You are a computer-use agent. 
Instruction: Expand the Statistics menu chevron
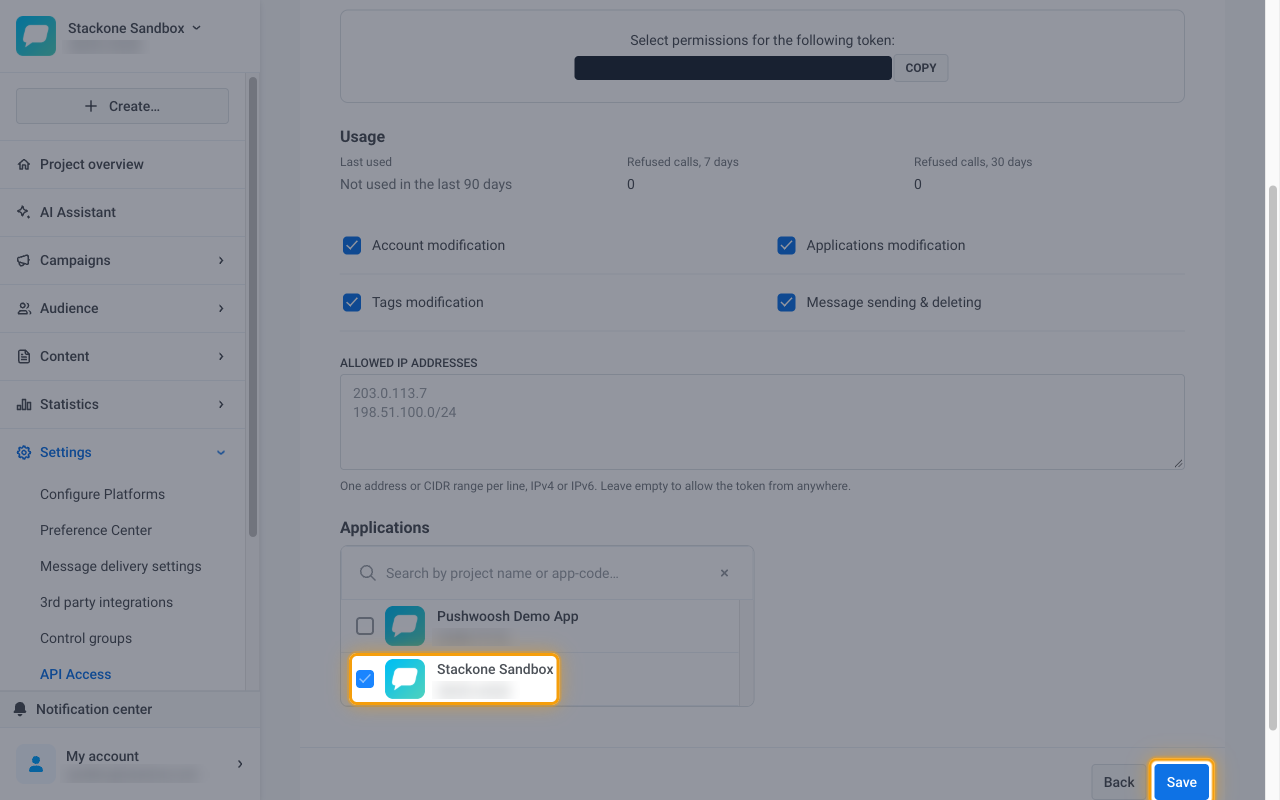[221, 404]
